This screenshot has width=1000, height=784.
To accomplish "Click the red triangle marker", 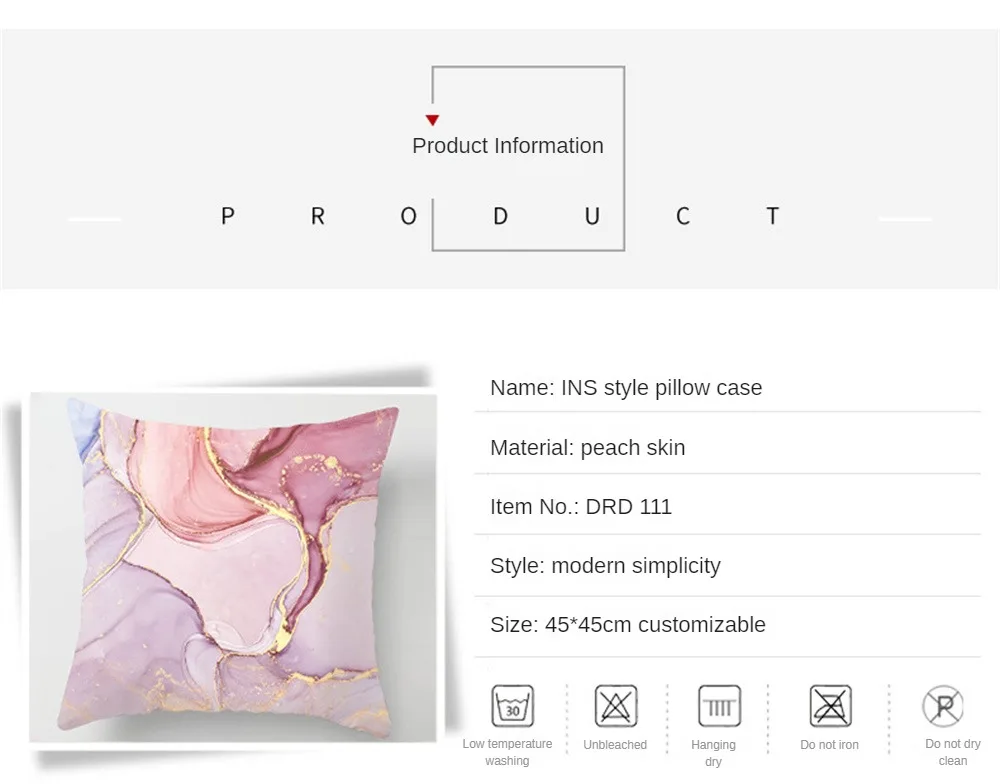I will 432,120.
